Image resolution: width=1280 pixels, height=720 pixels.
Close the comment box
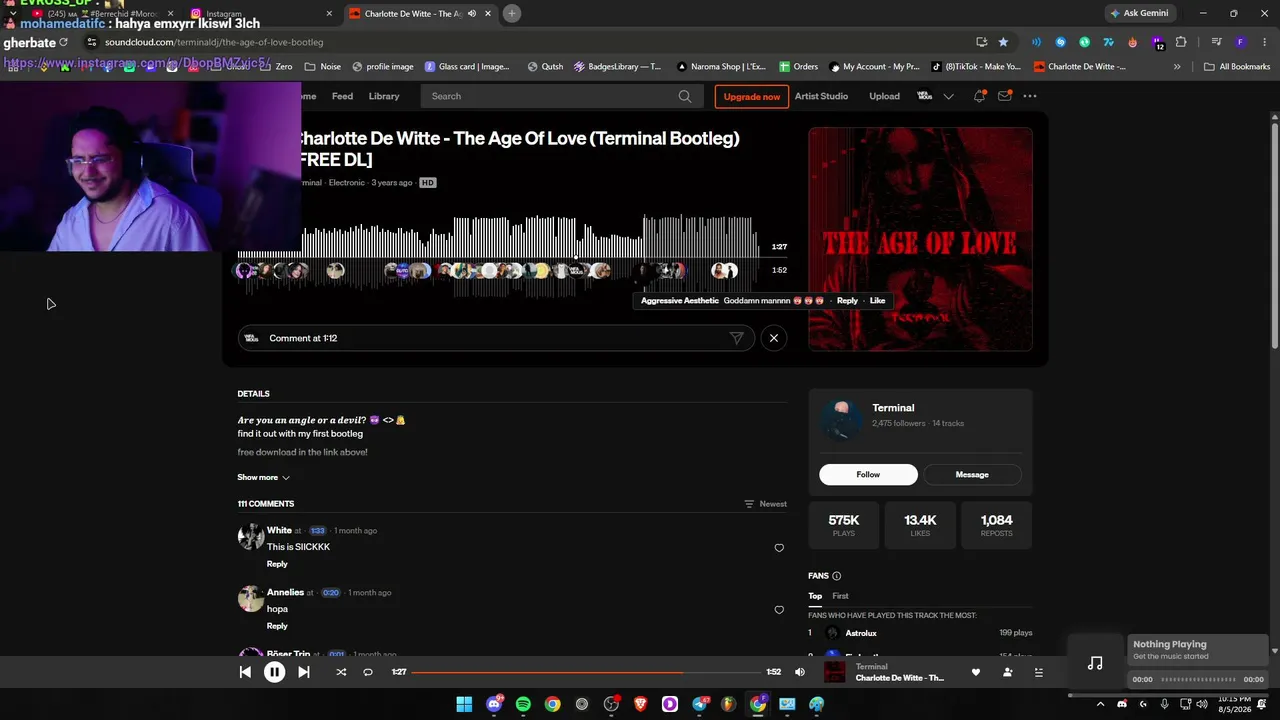[774, 338]
